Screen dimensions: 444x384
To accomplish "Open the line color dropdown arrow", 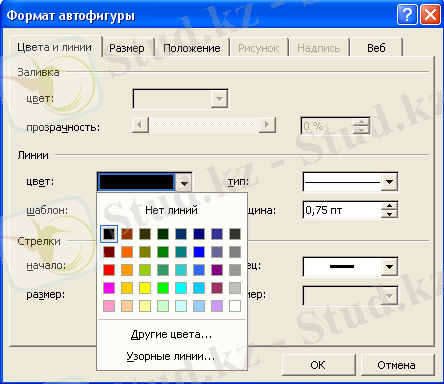I will 184,182.
